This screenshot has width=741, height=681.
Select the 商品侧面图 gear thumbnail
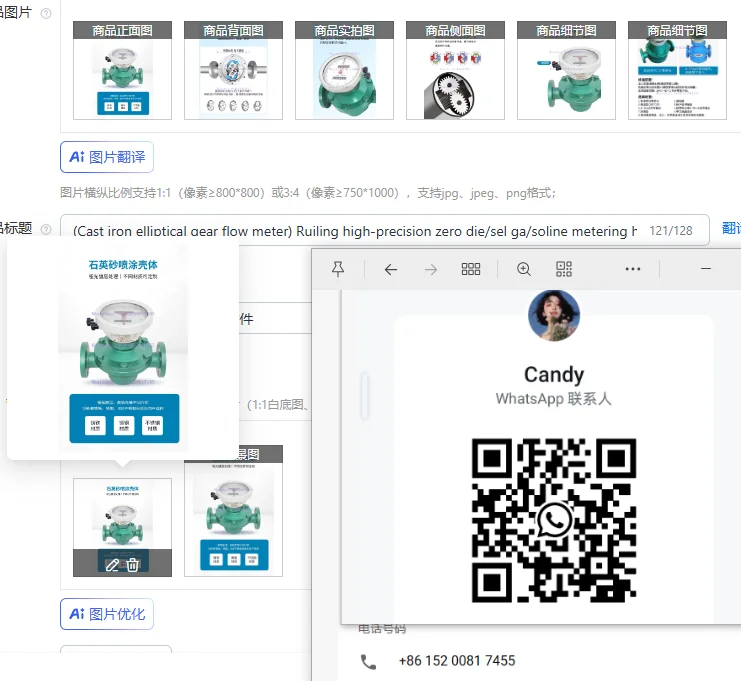point(456,70)
